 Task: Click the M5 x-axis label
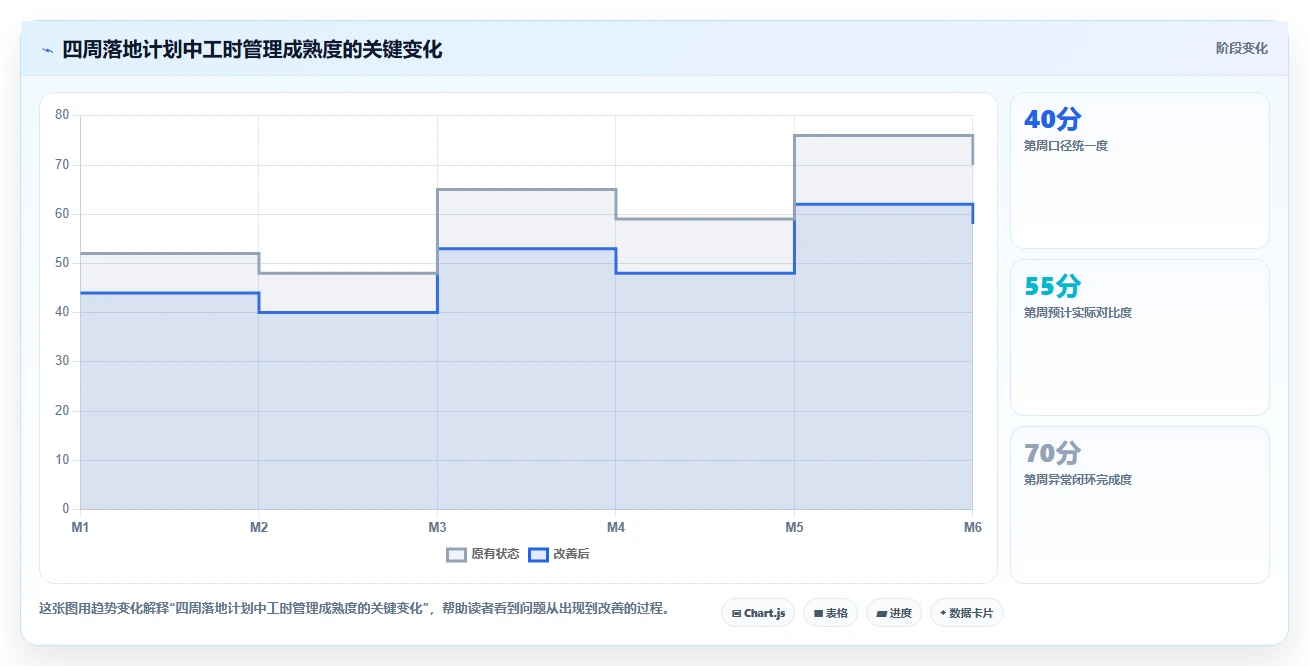pos(794,526)
